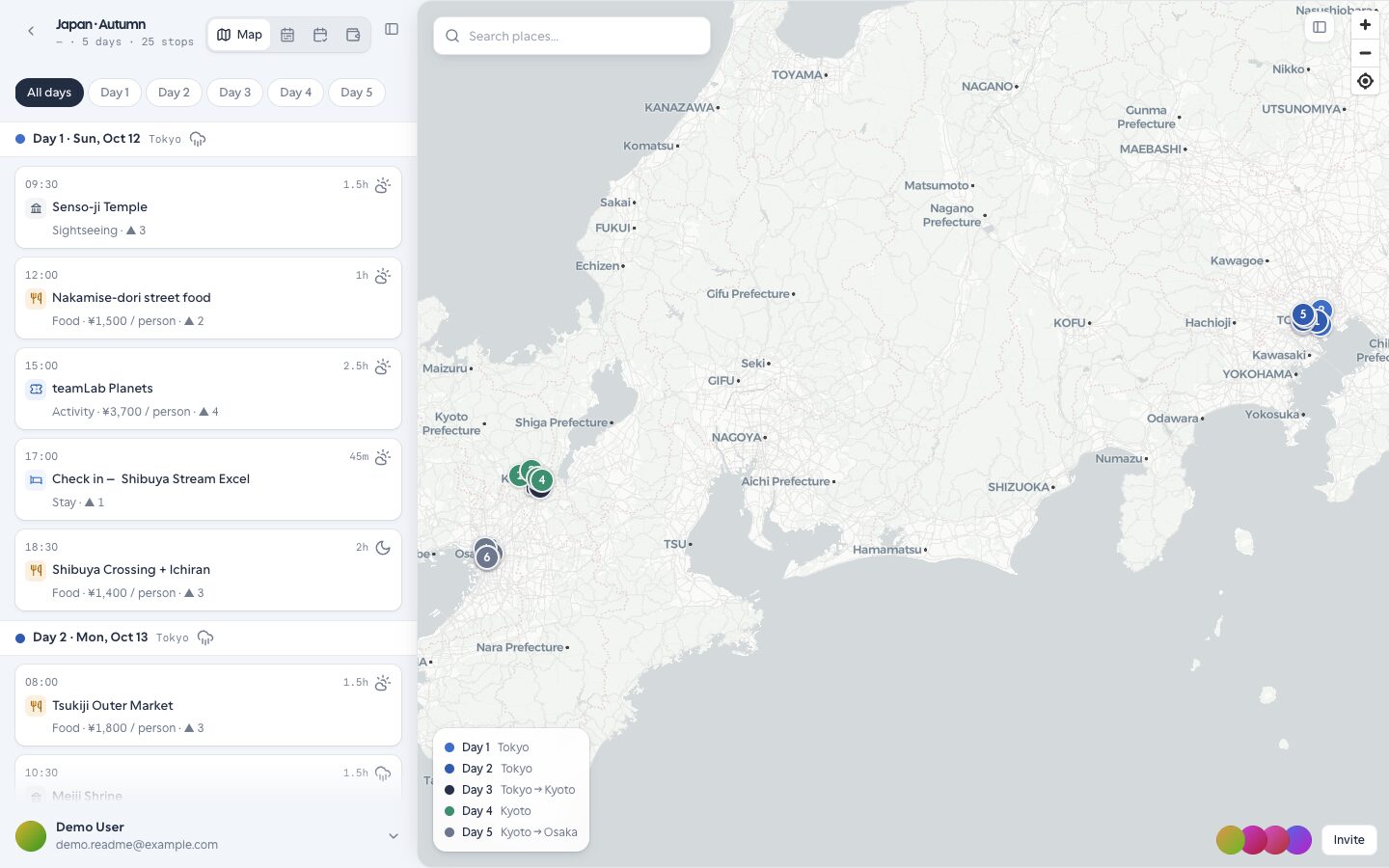Click the demo.readme@example.com email text
The width and height of the screenshot is (1389, 868).
pos(137,845)
